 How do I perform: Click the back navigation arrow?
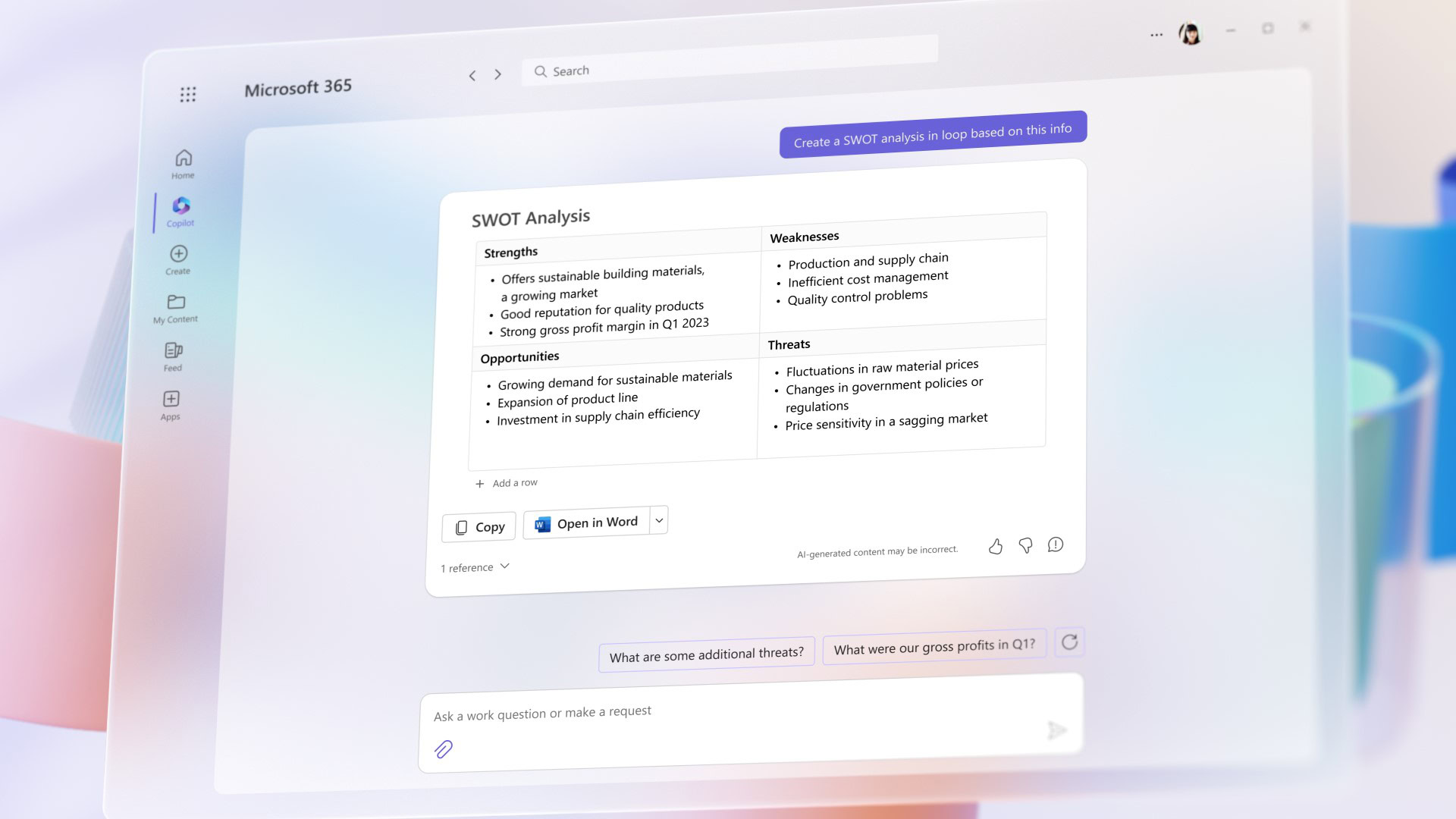pos(473,74)
